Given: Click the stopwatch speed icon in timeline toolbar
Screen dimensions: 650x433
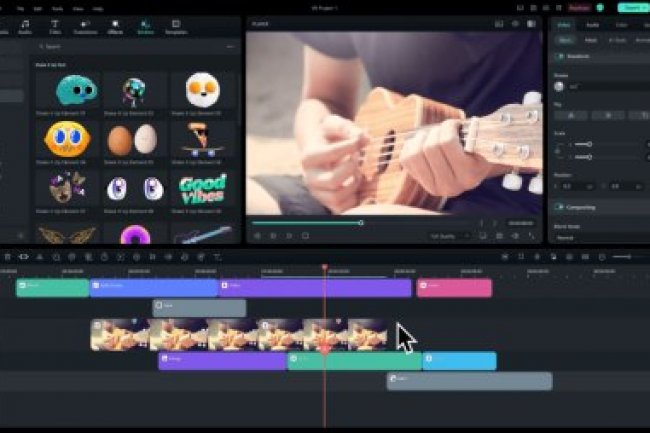Looking at the screenshot, I should click(104, 257).
